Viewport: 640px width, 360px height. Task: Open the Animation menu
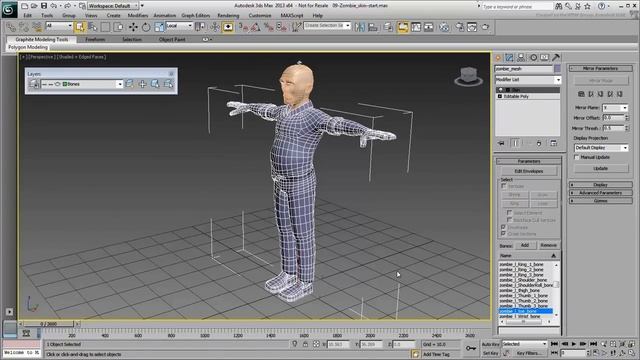pos(164,16)
